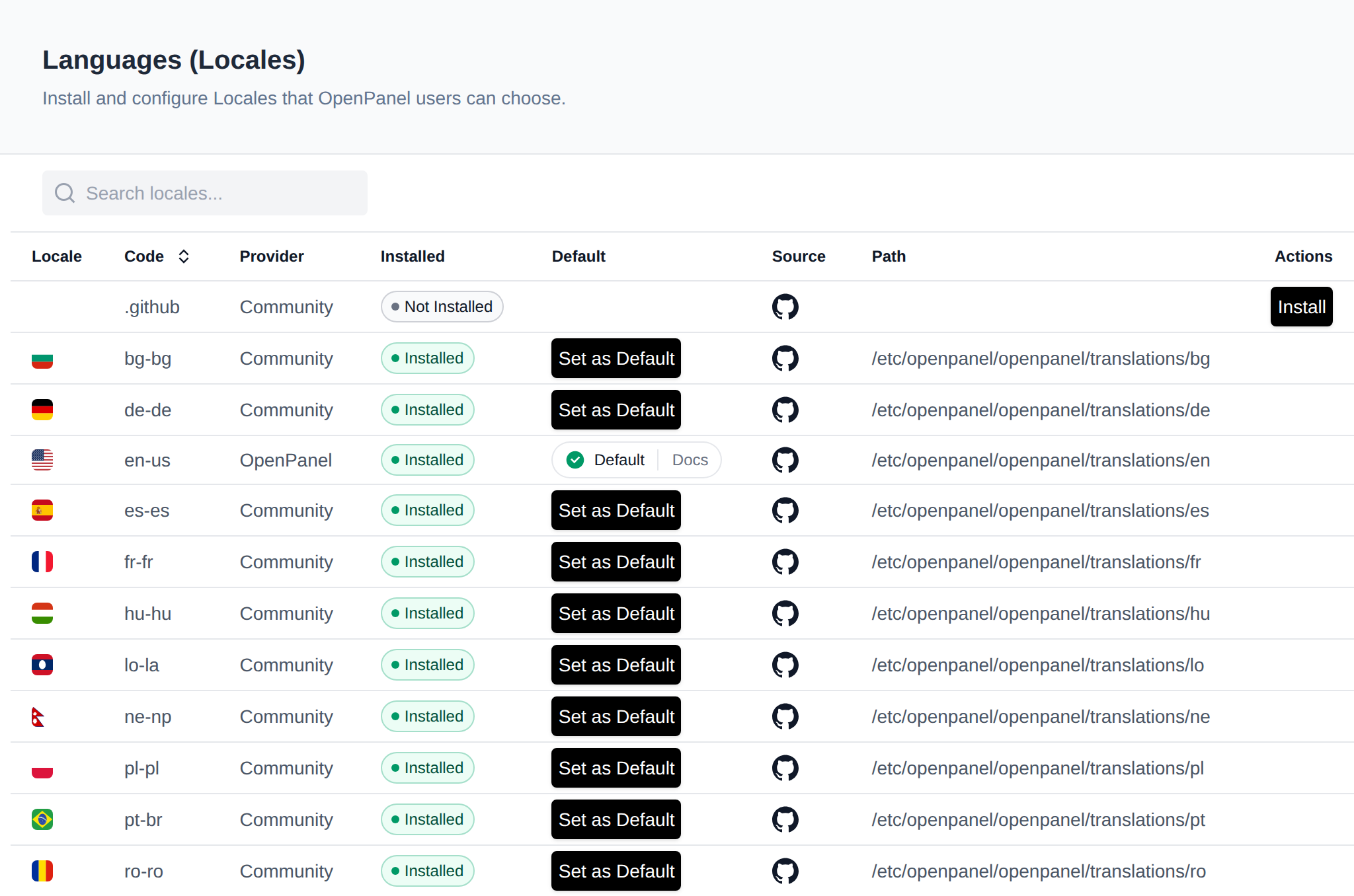Image resolution: width=1354 pixels, height=896 pixels.
Task: Click the Polish flag icon
Action: [42, 768]
